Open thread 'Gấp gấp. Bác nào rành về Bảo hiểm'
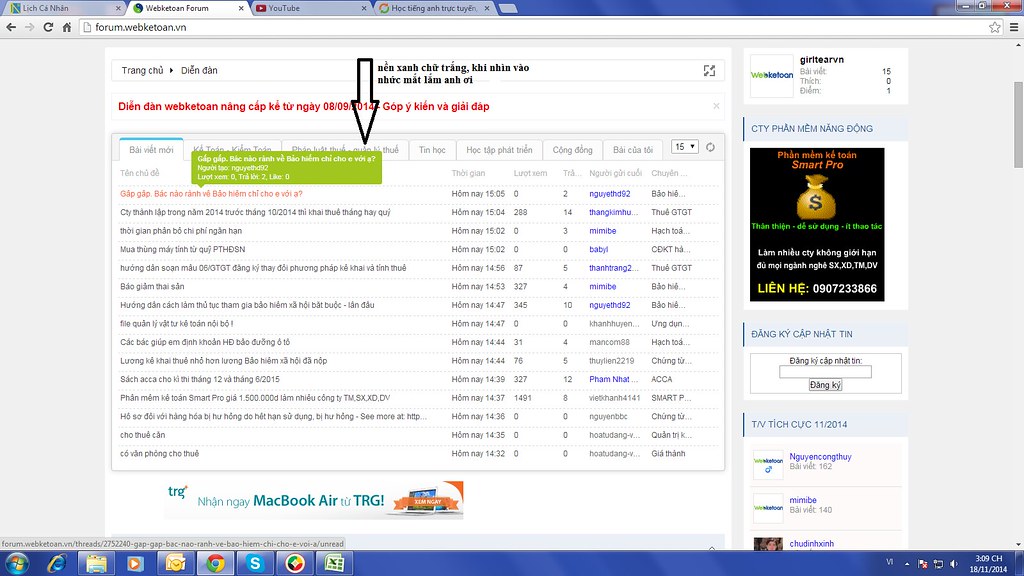The height and width of the screenshot is (576, 1024). click(x=211, y=193)
